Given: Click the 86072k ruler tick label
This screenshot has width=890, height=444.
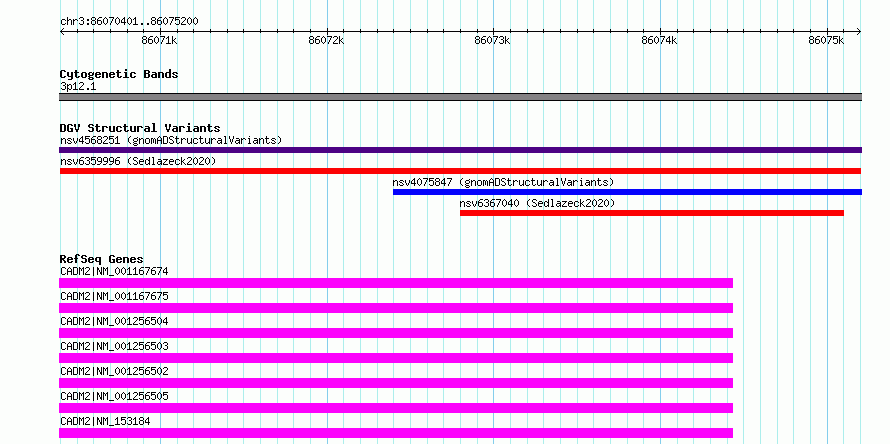Looking at the screenshot, I should point(326,40).
